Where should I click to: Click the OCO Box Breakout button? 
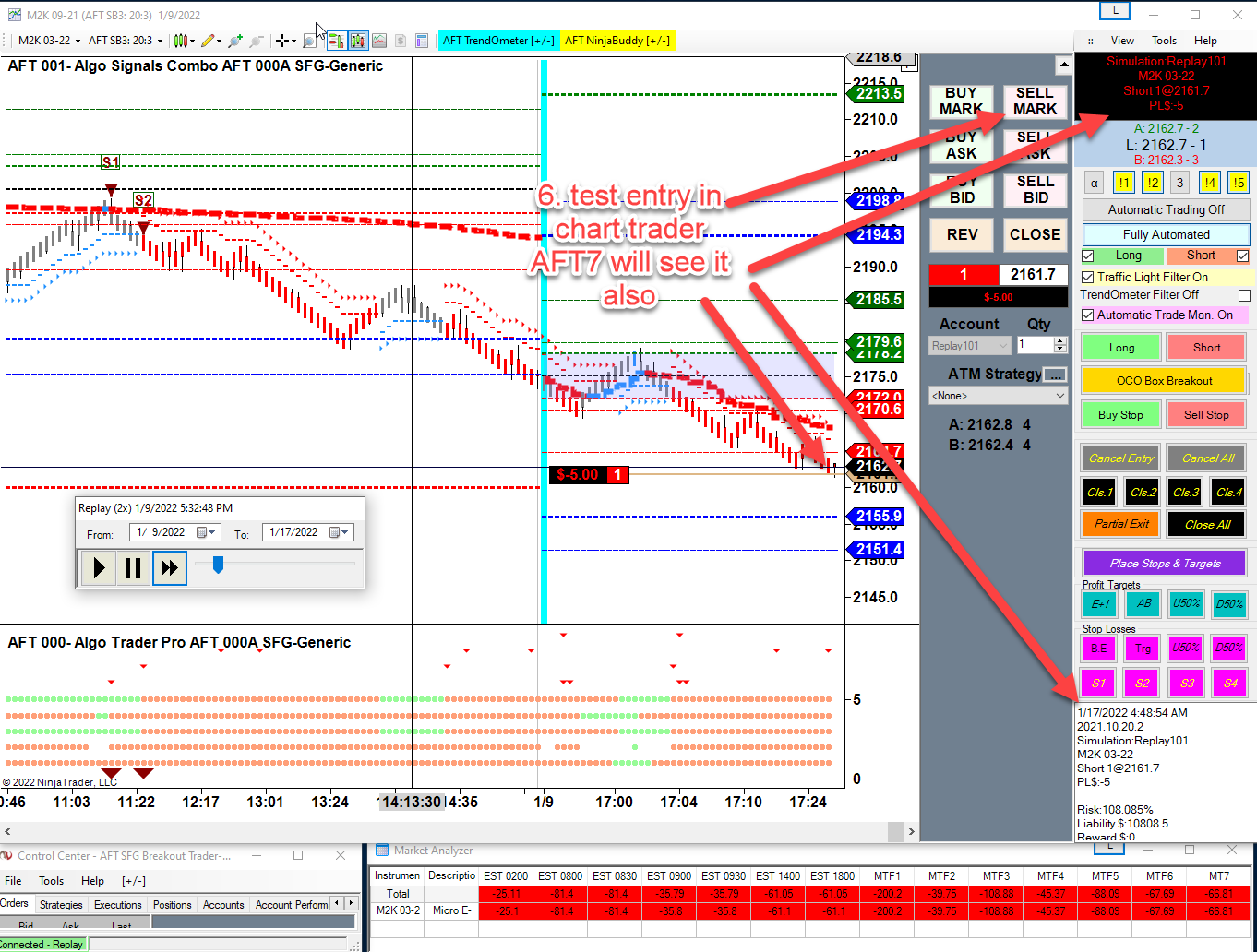click(1164, 380)
